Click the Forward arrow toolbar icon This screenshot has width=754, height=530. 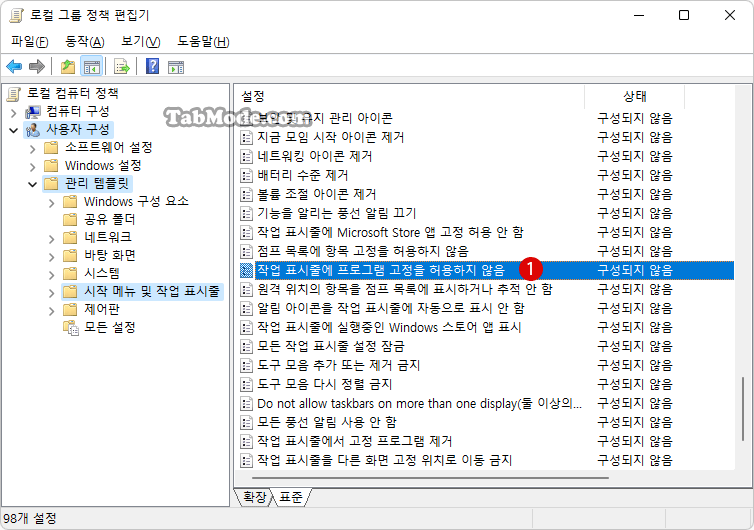pos(37,66)
